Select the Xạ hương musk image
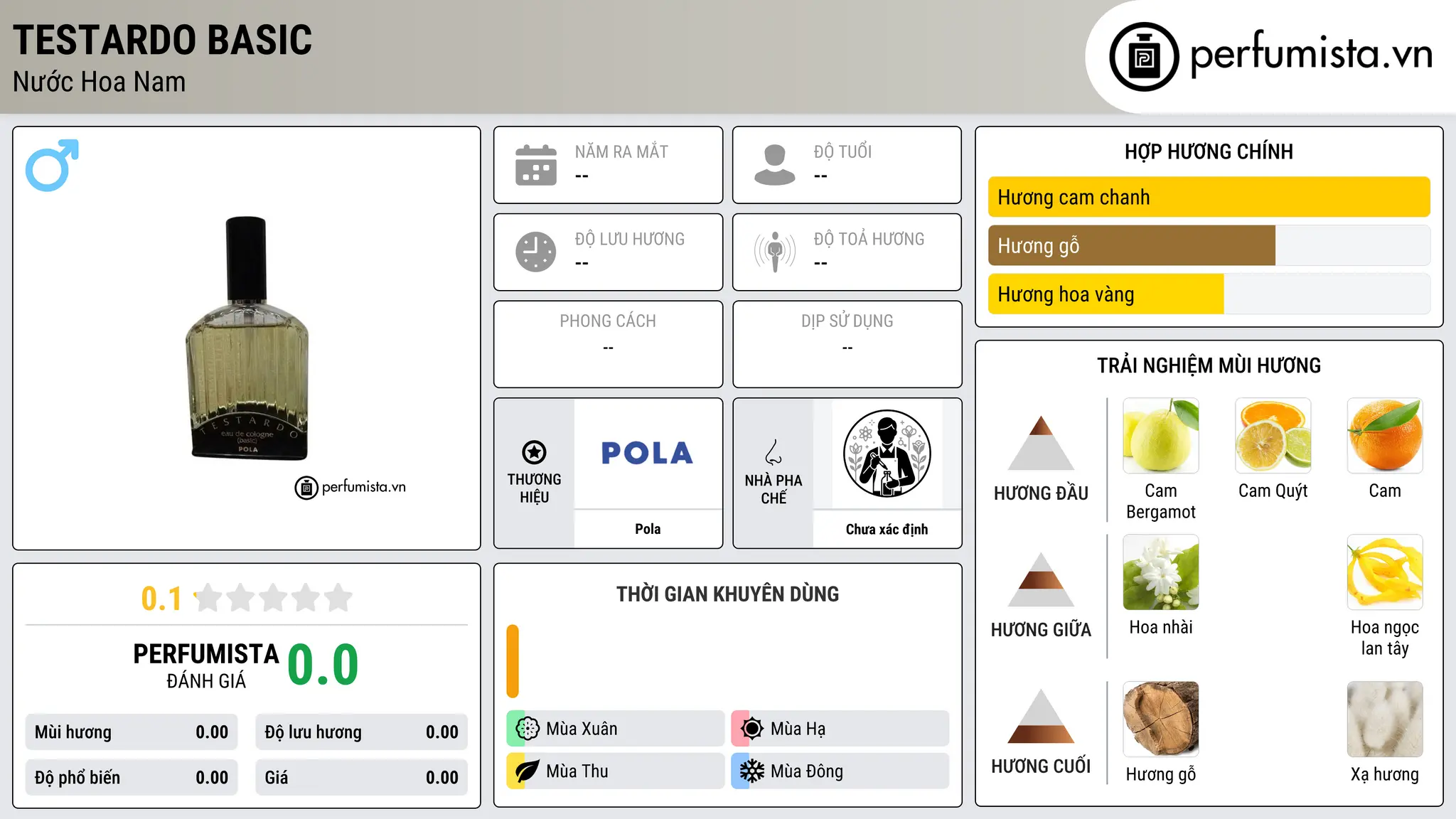The width and height of the screenshot is (1456, 819). (1385, 719)
